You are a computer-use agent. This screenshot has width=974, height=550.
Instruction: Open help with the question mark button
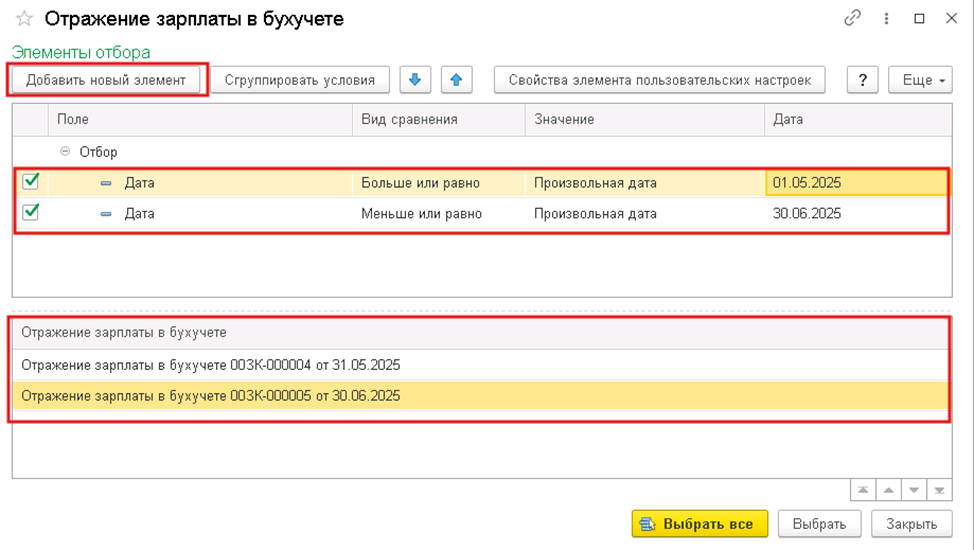coord(862,80)
